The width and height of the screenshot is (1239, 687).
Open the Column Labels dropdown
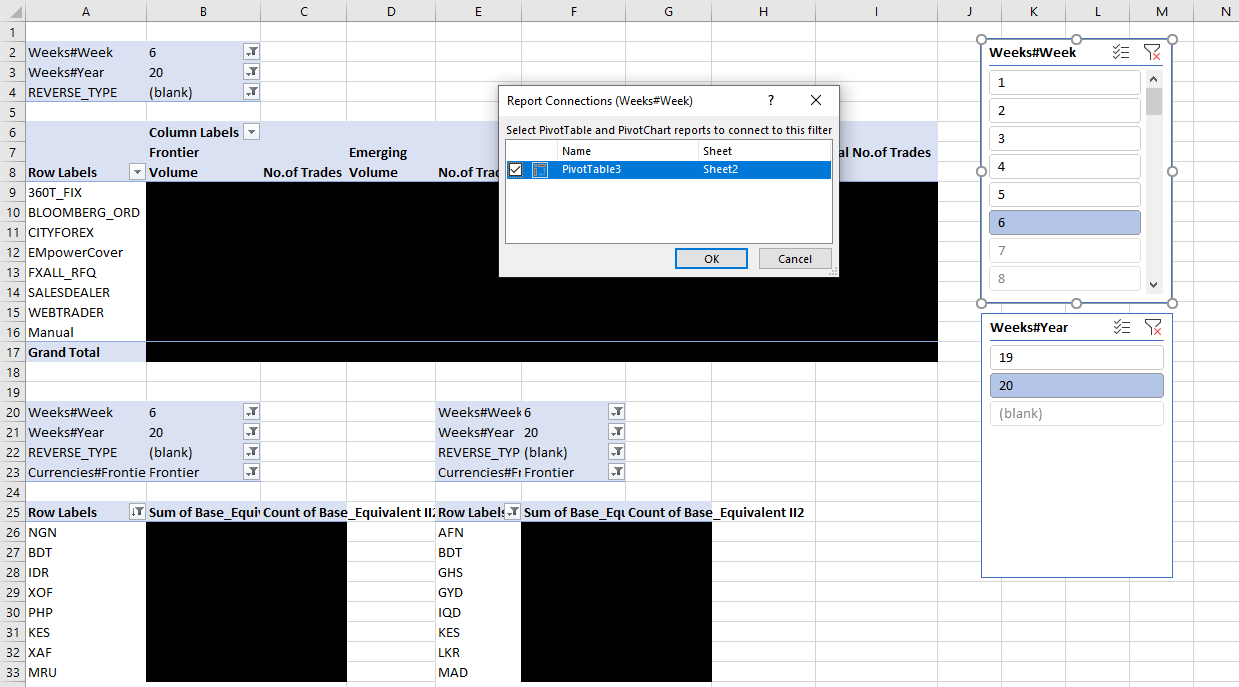click(251, 132)
